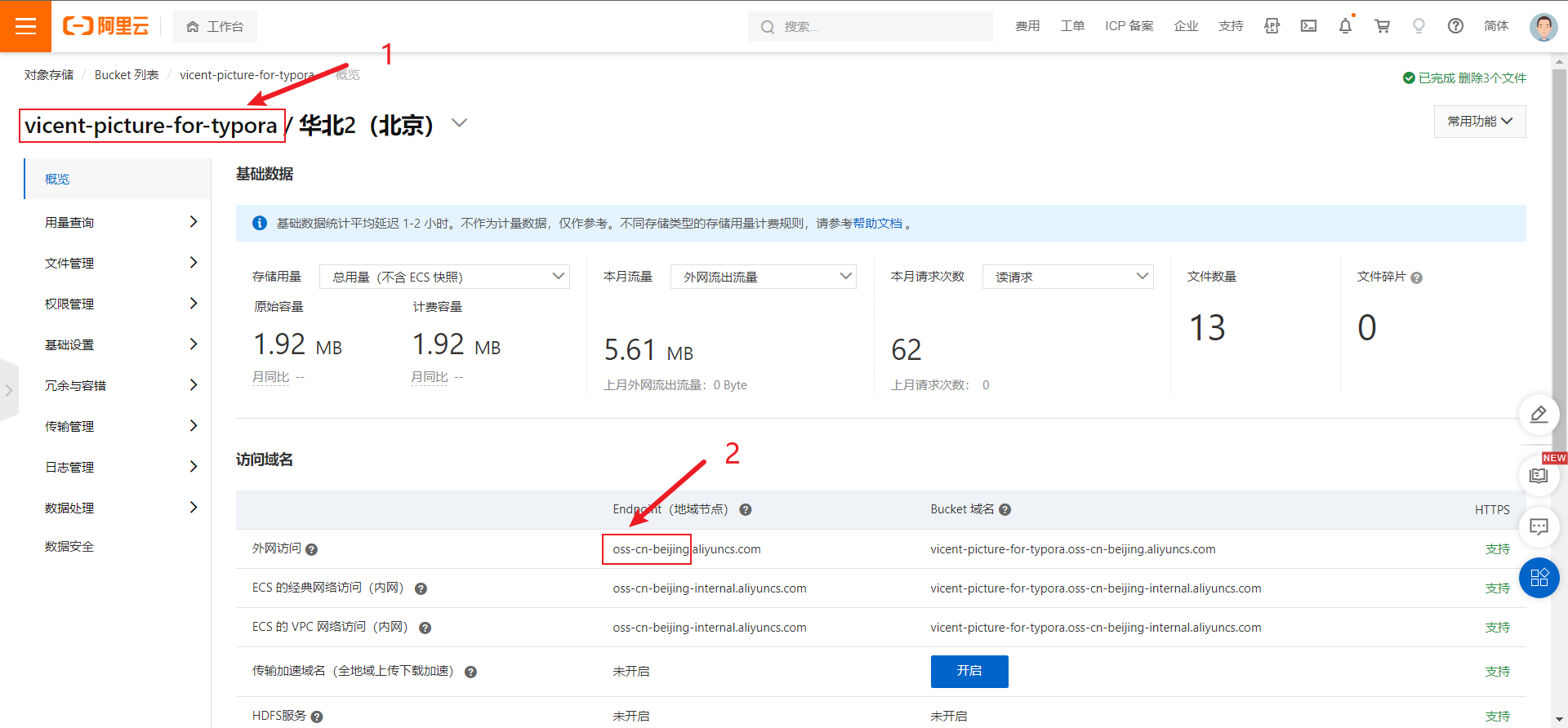The image size is (1568, 728).
Task: Select 概览 in the sidebar
Action: point(118,179)
